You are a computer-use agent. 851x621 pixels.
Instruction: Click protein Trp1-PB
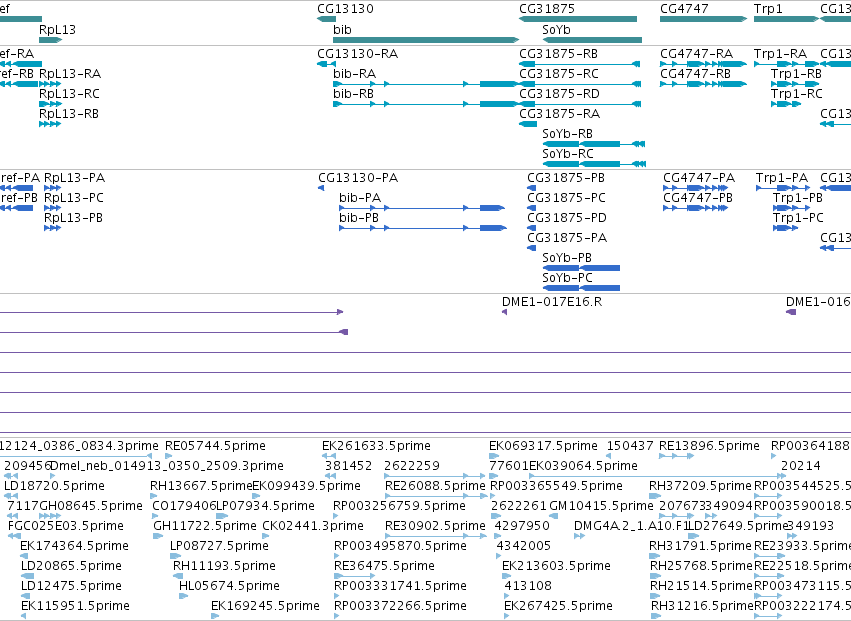point(798,198)
